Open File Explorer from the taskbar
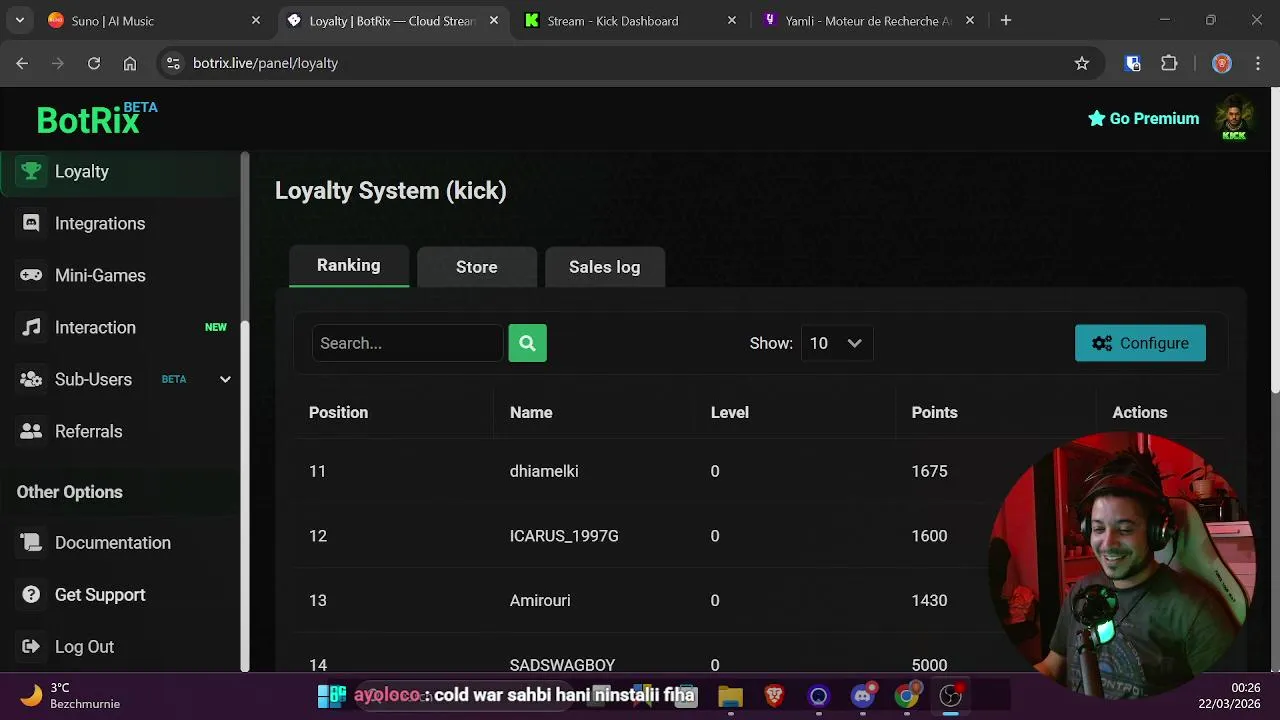This screenshot has width=1280, height=720. (x=730, y=695)
